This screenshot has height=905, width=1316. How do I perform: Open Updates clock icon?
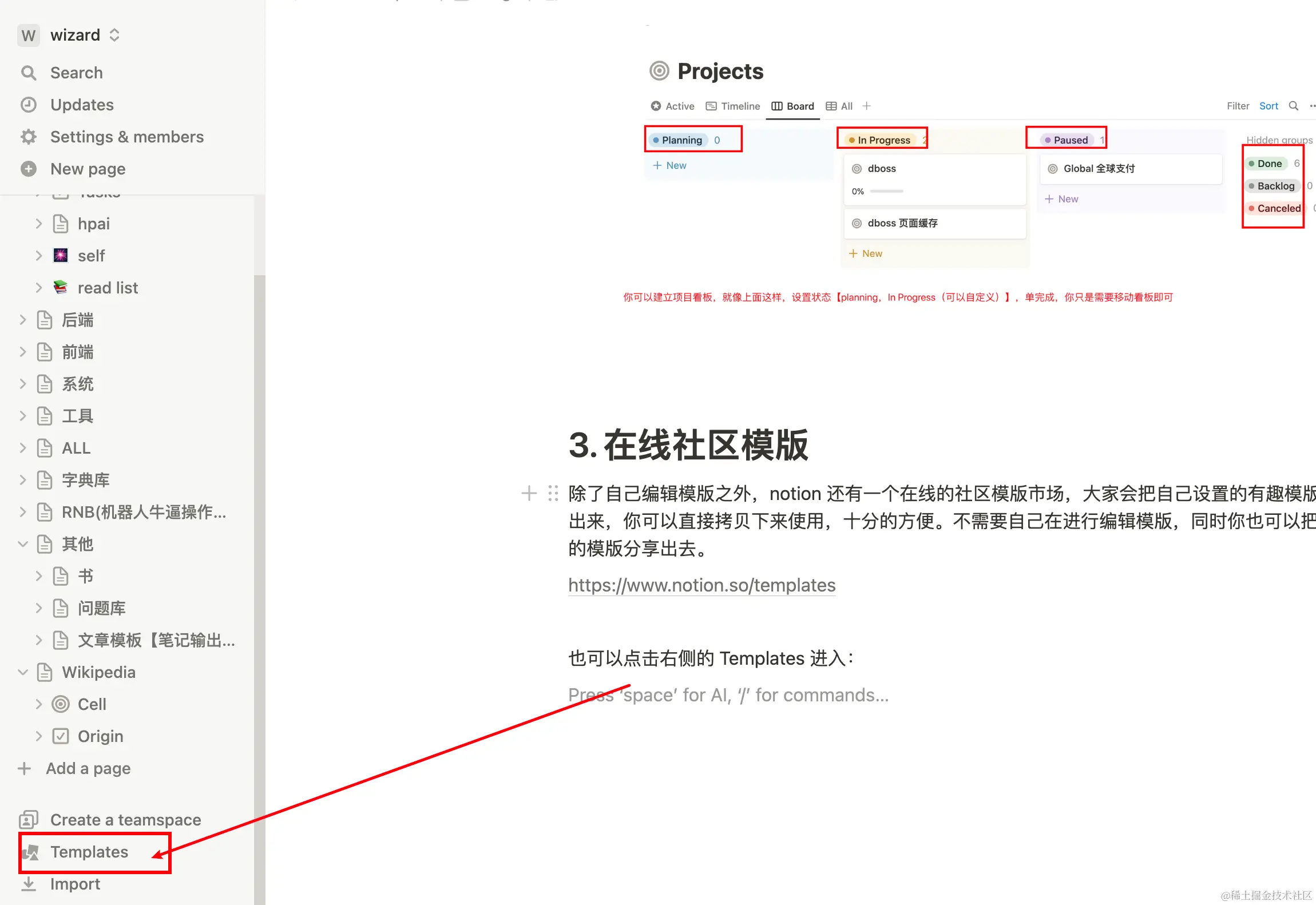[28, 105]
